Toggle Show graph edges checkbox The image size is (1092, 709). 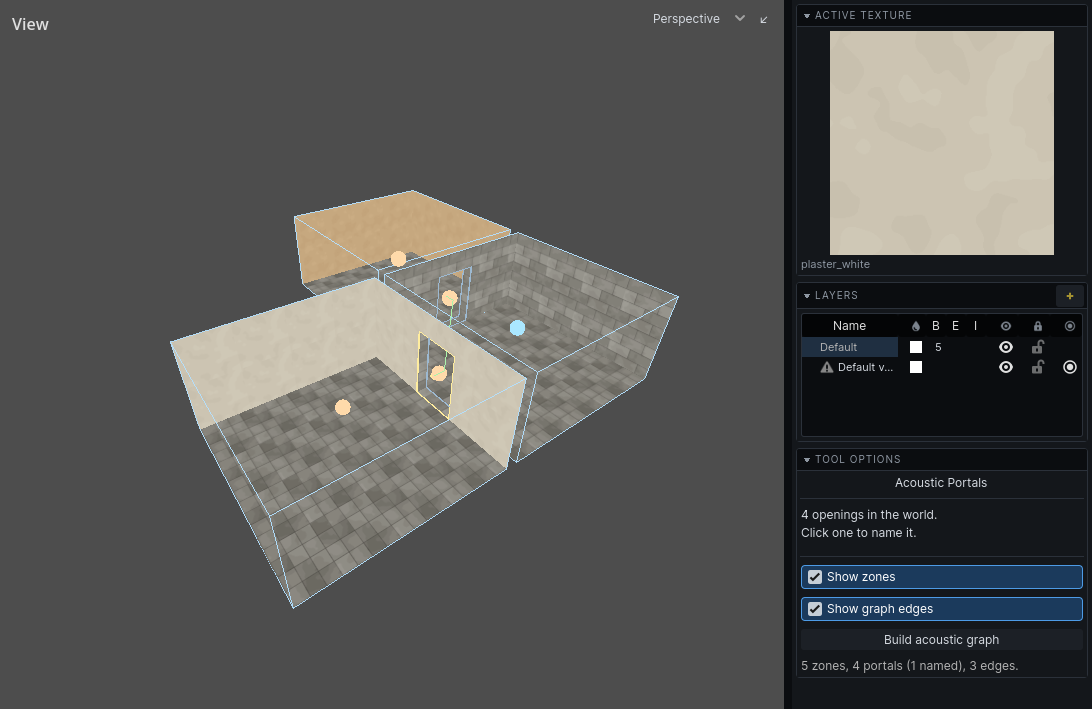[x=815, y=609]
